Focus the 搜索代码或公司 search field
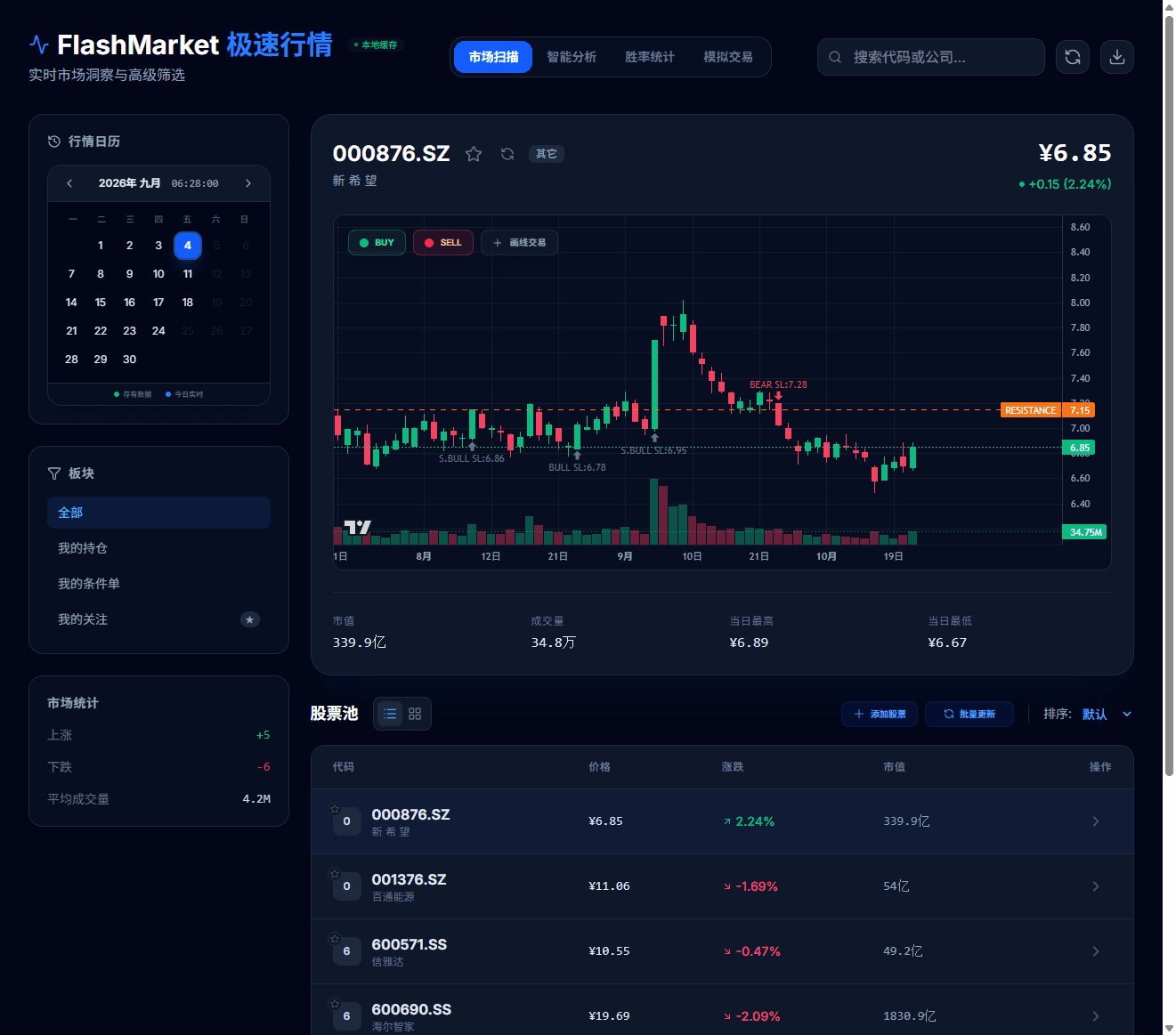The width and height of the screenshot is (1176, 1035). [x=931, y=57]
